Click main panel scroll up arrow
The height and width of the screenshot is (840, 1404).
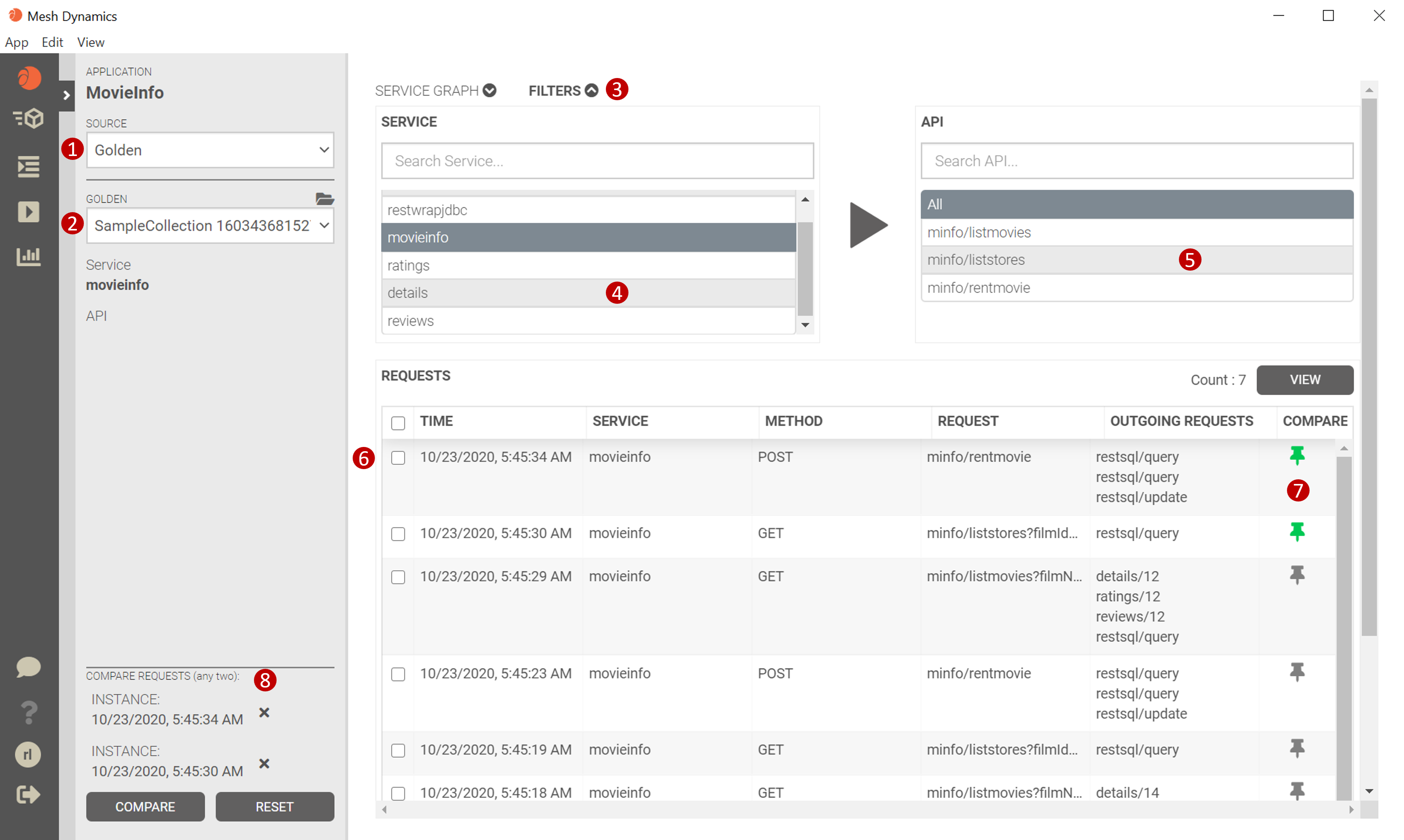[x=1369, y=90]
